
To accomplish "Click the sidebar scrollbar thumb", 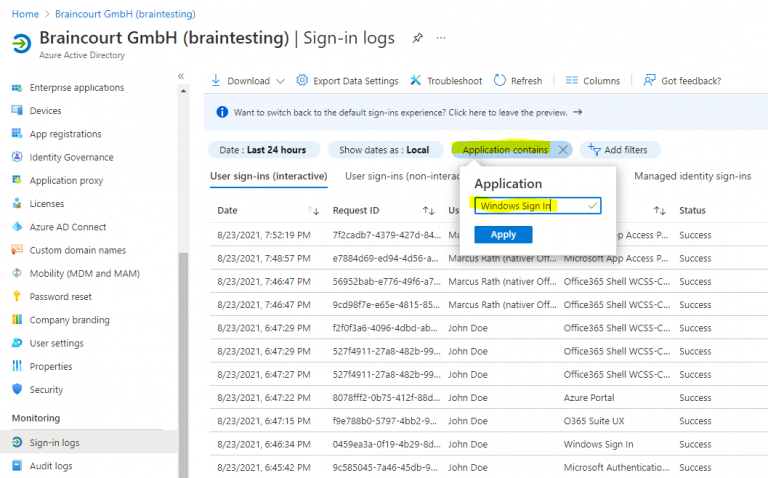I will coord(183,365).
